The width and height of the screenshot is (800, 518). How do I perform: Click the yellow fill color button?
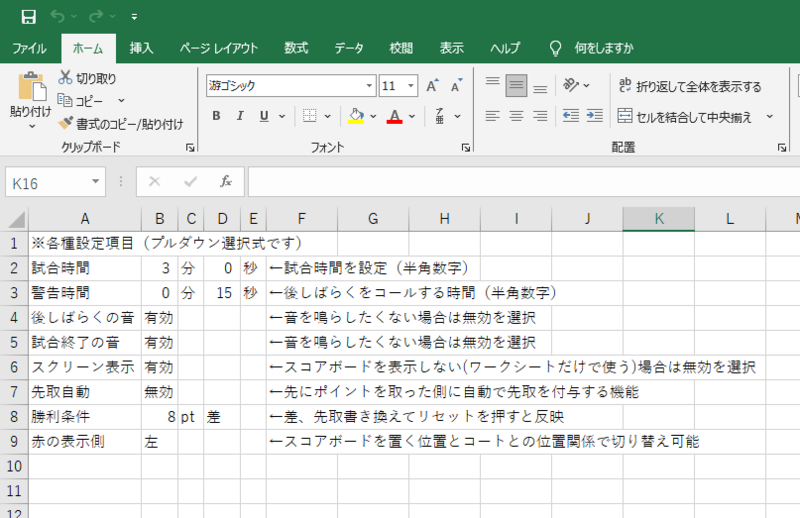coord(355,116)
